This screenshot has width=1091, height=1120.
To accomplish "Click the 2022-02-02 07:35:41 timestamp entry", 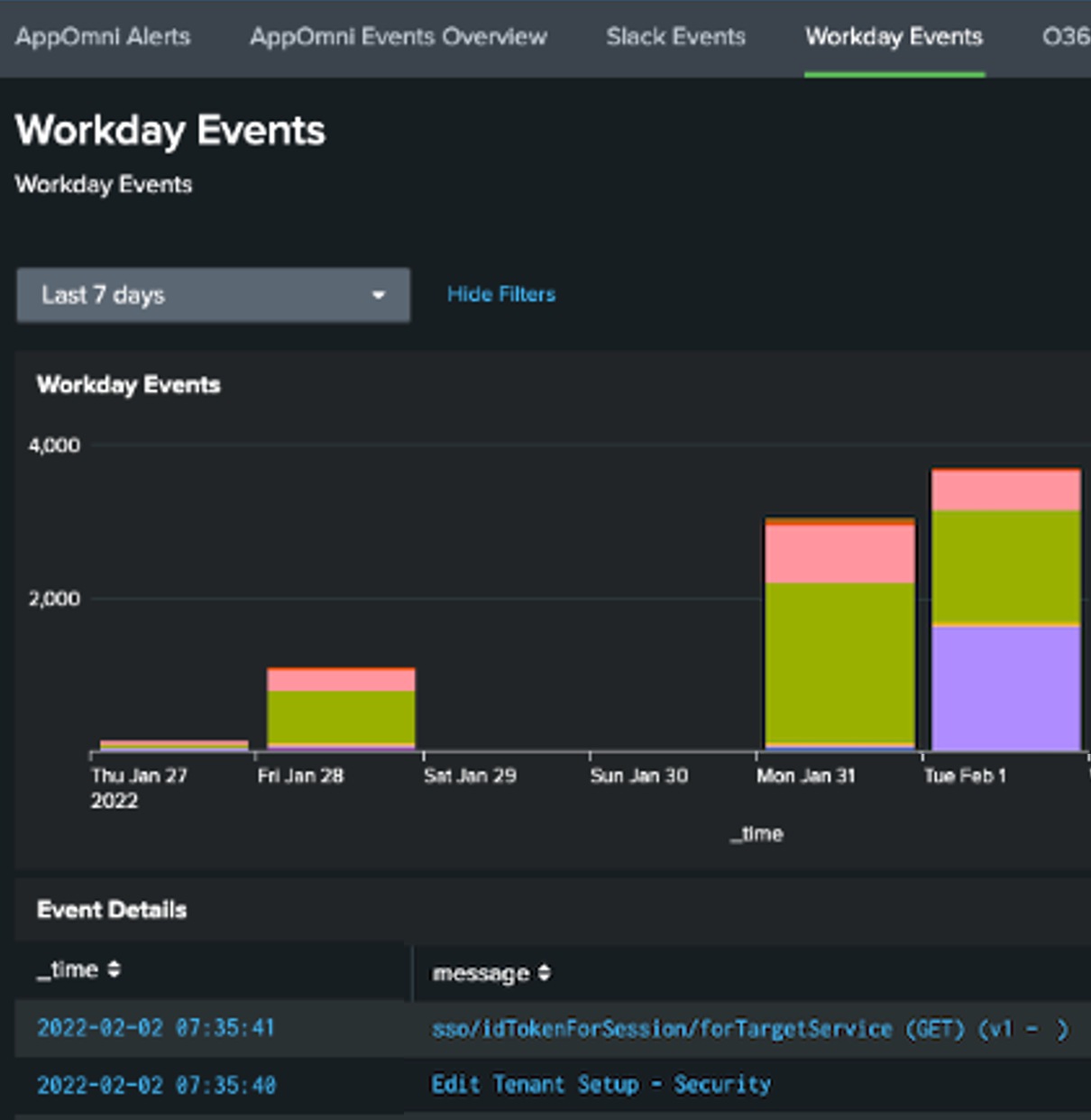I will (x=156, y=1028).
